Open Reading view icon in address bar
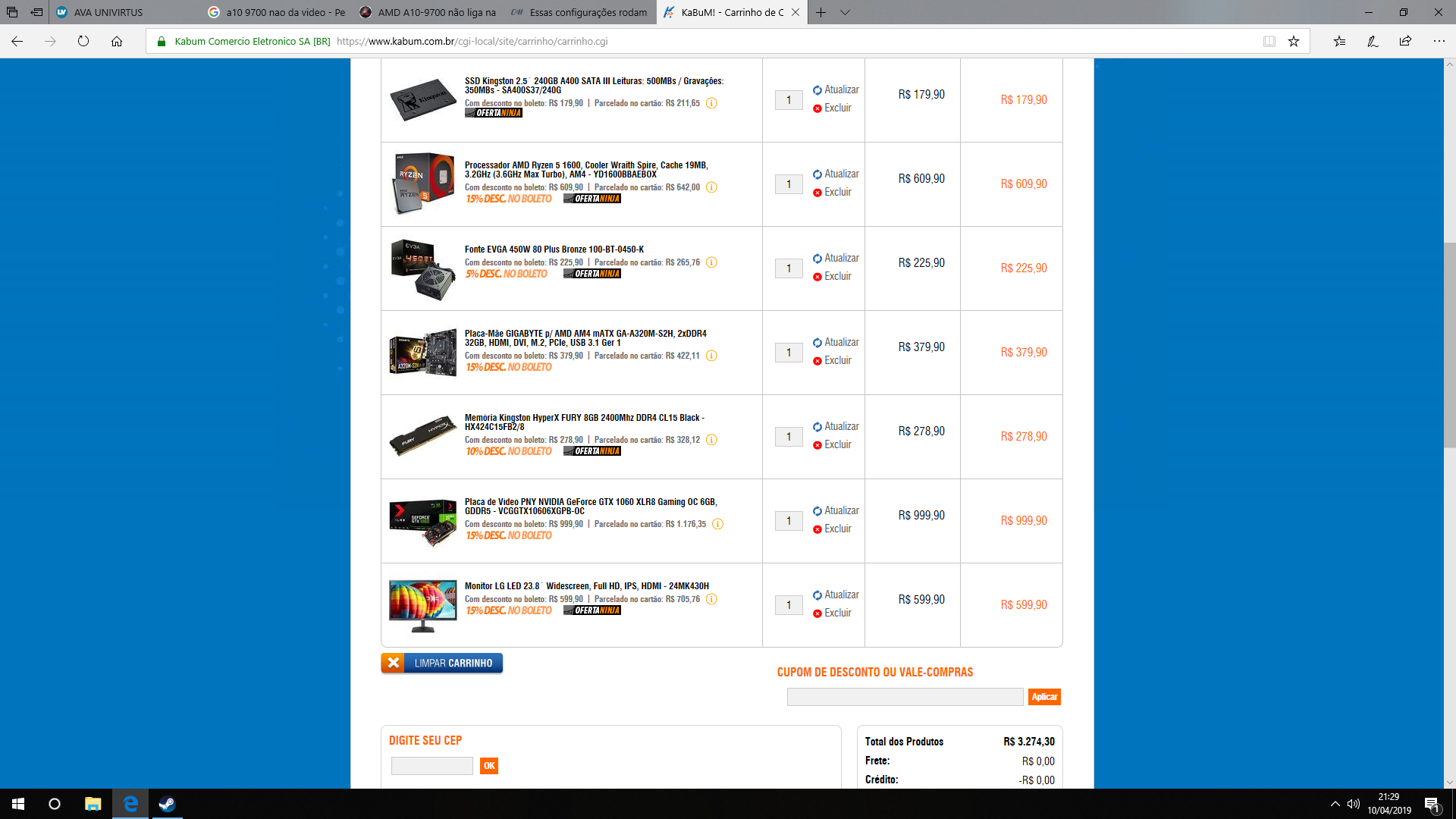 [1269, 41]
